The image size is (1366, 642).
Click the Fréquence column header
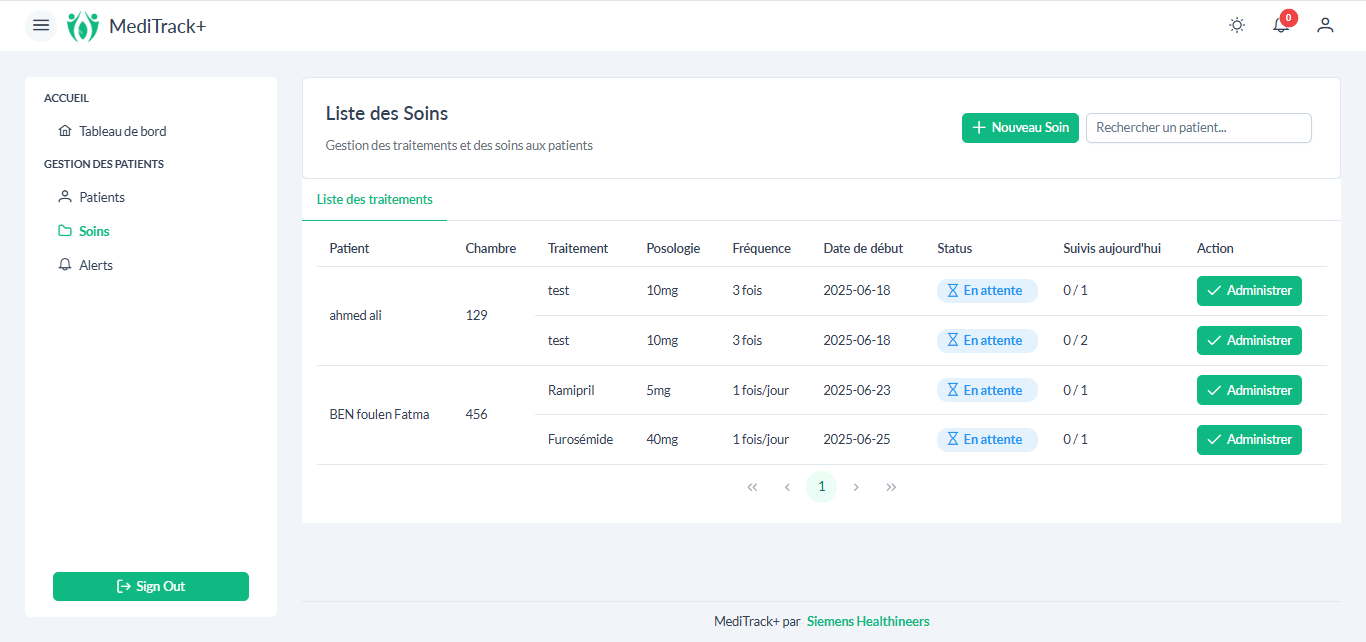762,248
